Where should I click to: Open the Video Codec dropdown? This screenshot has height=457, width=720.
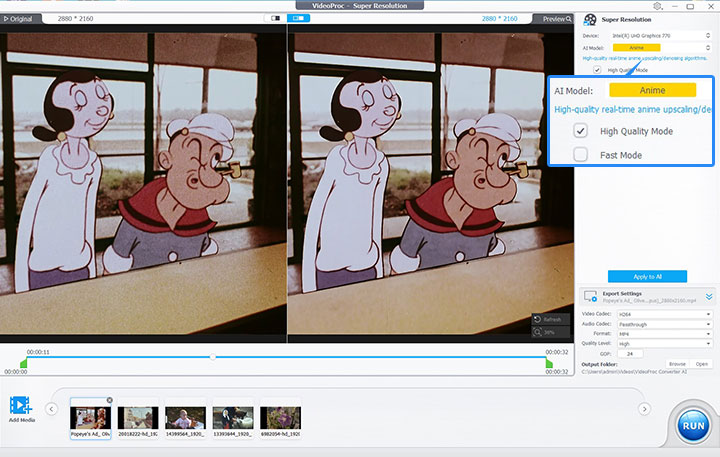pyautogui.click(x=664, y=314)
